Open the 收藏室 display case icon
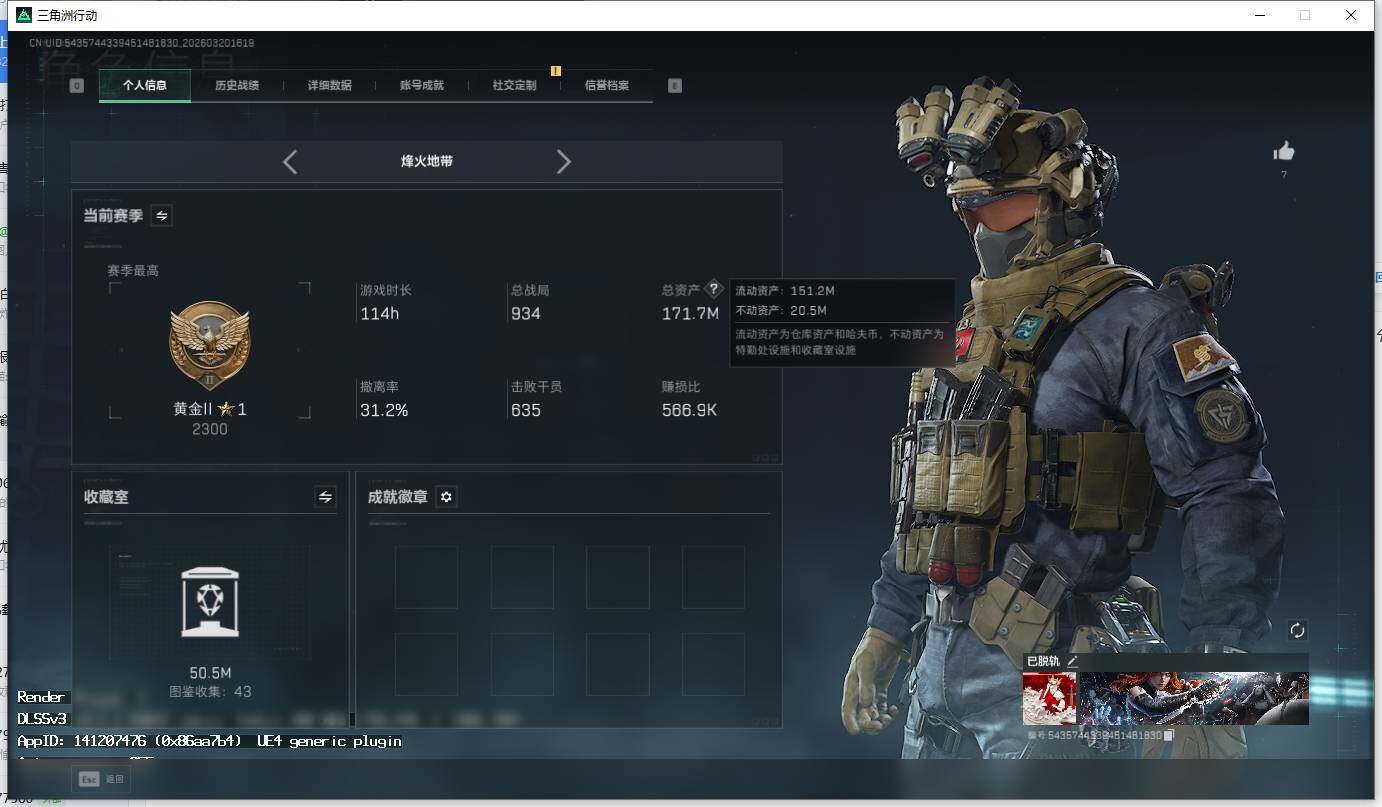Image resolution: width=1382 pixels, height=807 pixels. tap(210, 602)
